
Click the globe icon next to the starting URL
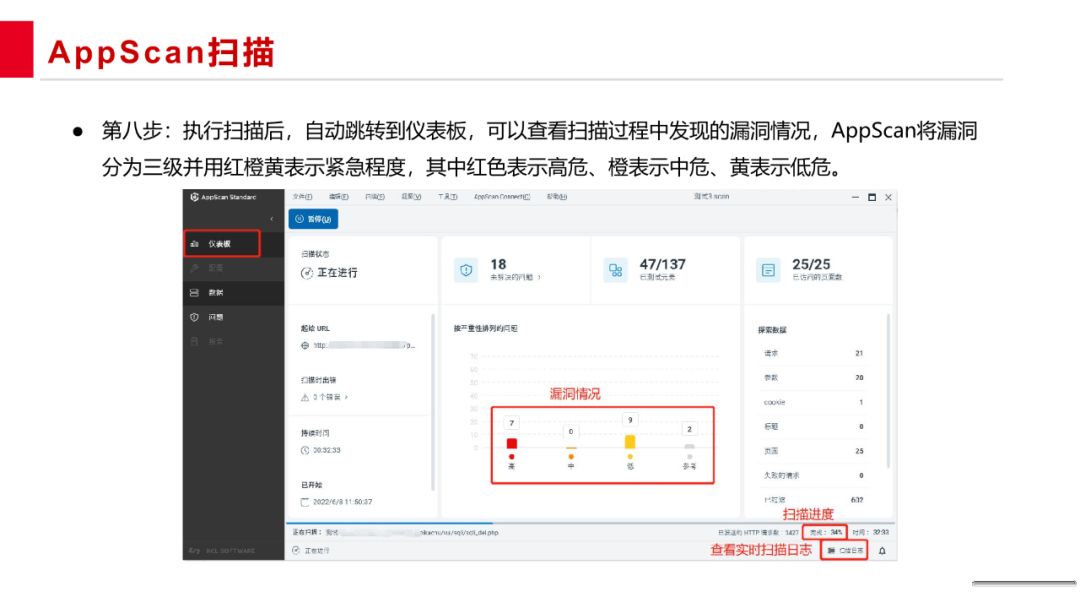coord(305,346)
